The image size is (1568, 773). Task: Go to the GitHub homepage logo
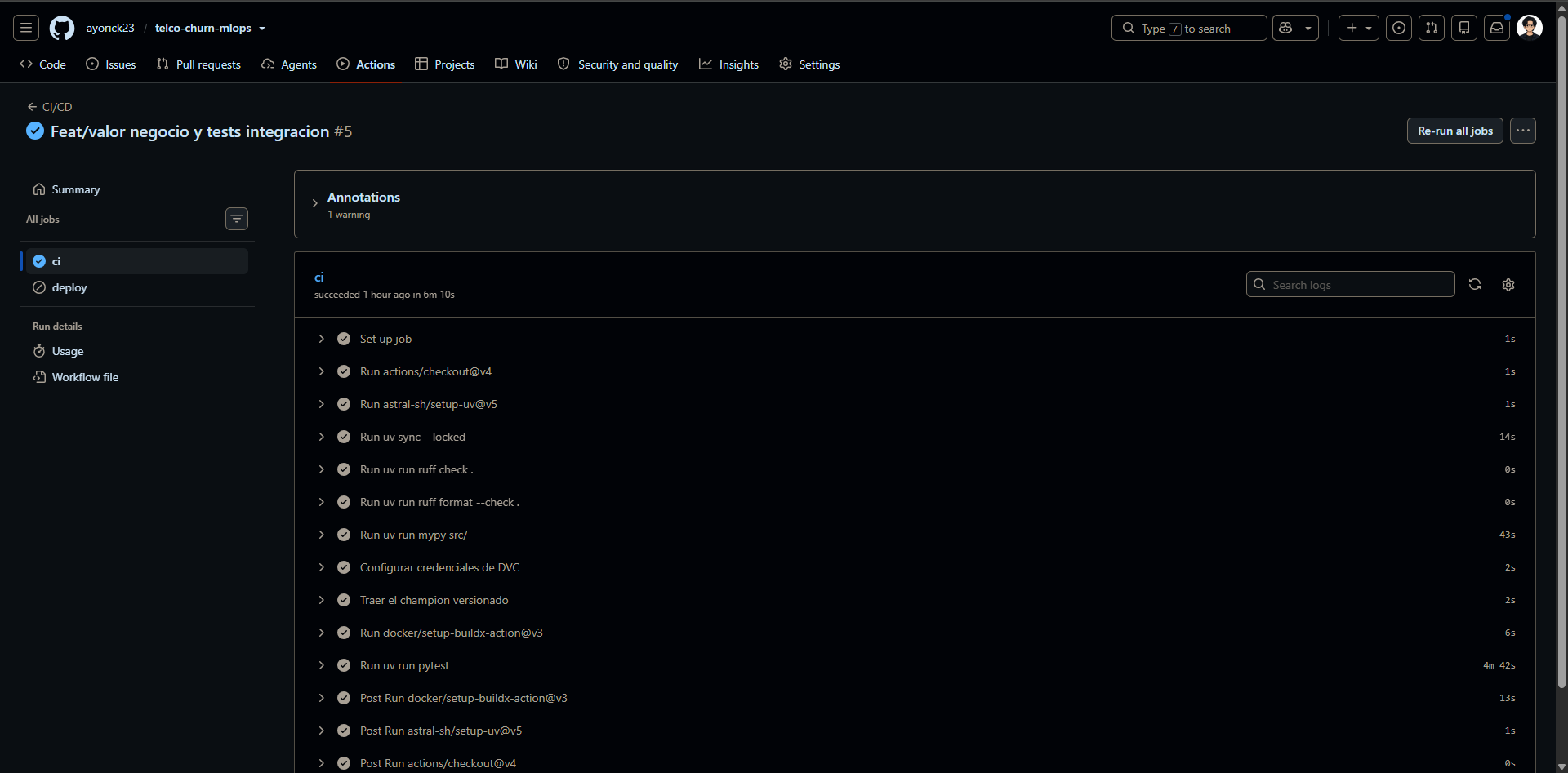62,28
